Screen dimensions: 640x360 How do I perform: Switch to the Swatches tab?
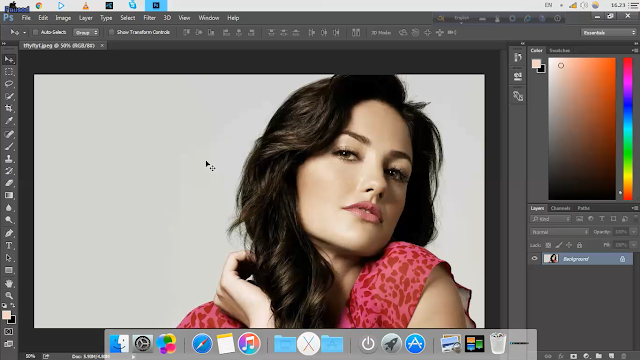coord(559,51)
